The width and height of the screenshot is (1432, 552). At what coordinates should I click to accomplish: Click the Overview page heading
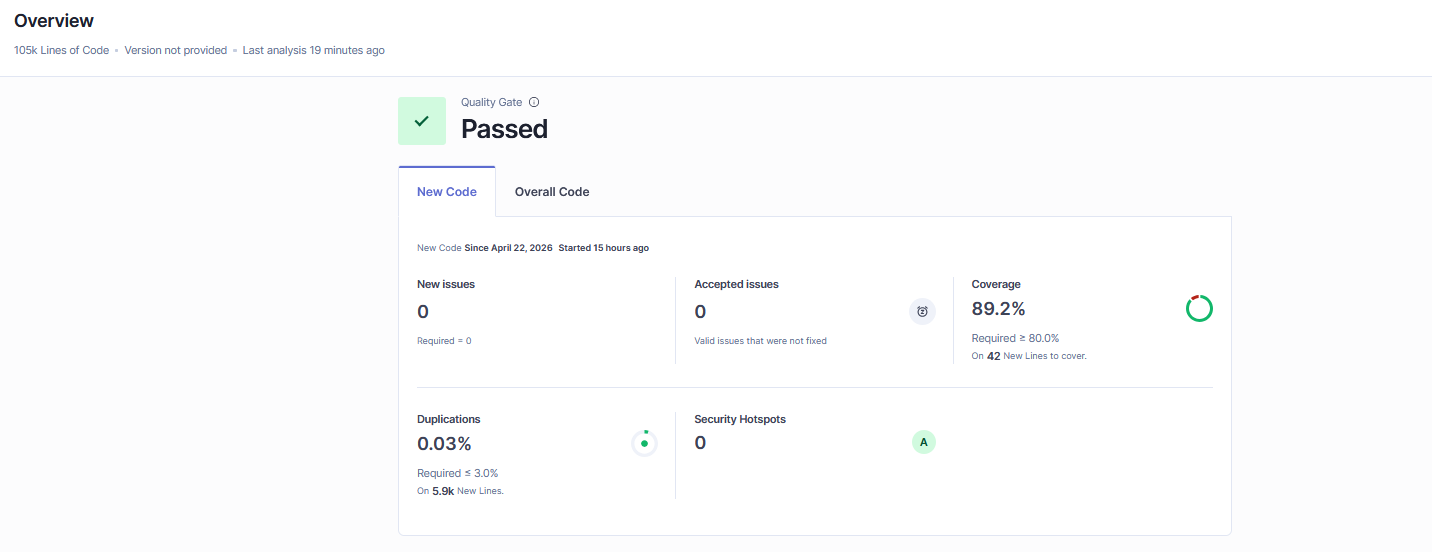click(x=54, y=21)
